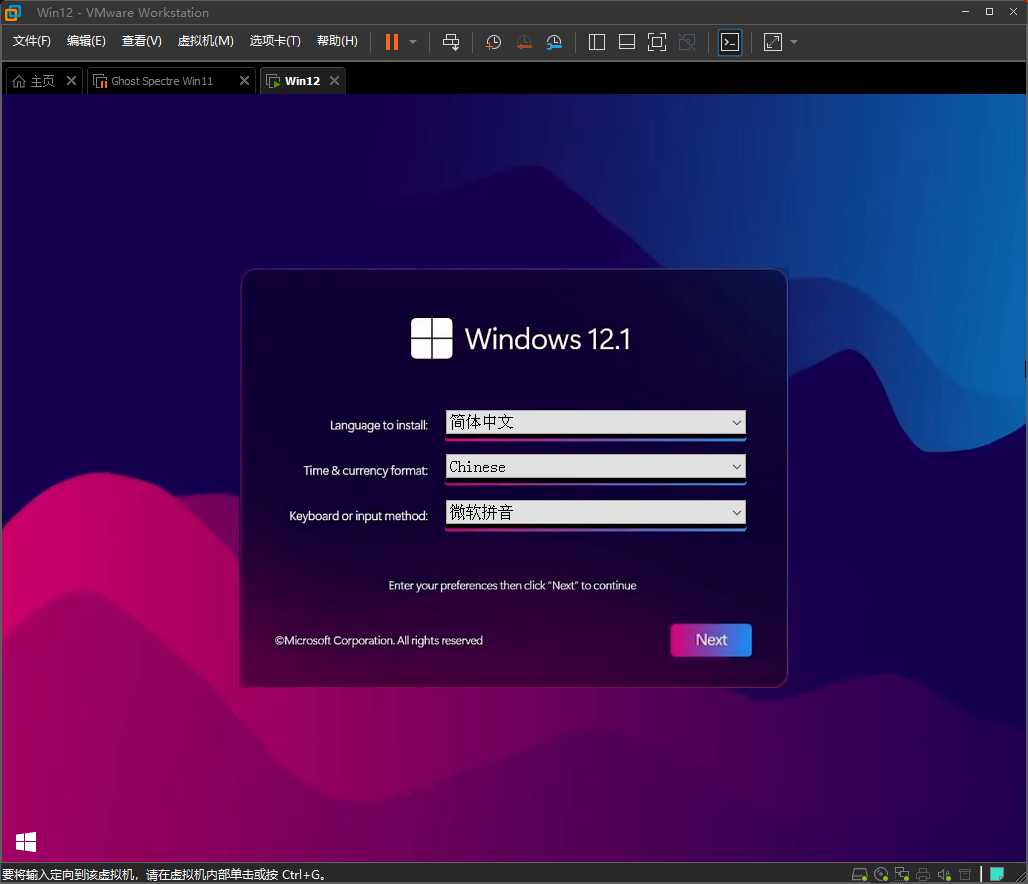The width and height of the screenshot is (1028, 884).
Task: Open the Time & currency format dropdown
Action: click(595, 467)
